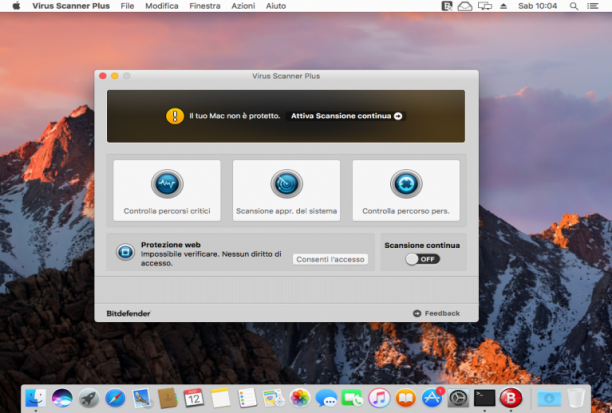Open the Finestra menu
612x413 pixels.
(205, 6)
